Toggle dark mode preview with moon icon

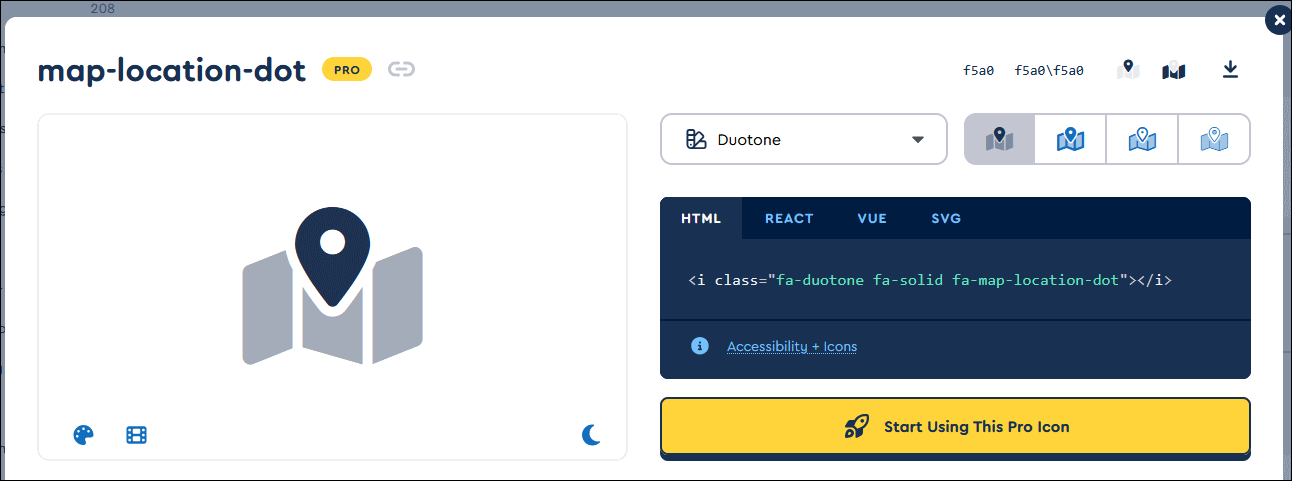[x=591, y=435]
